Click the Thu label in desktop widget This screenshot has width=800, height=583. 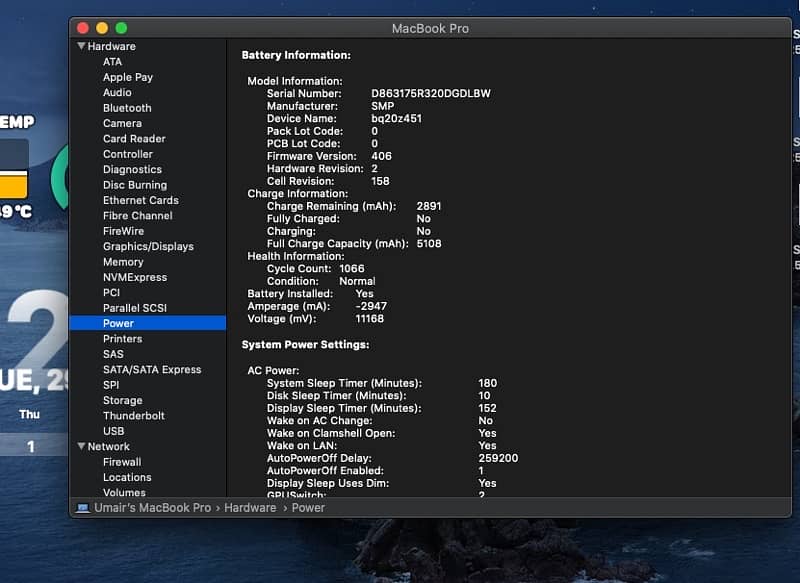(30, 414)
